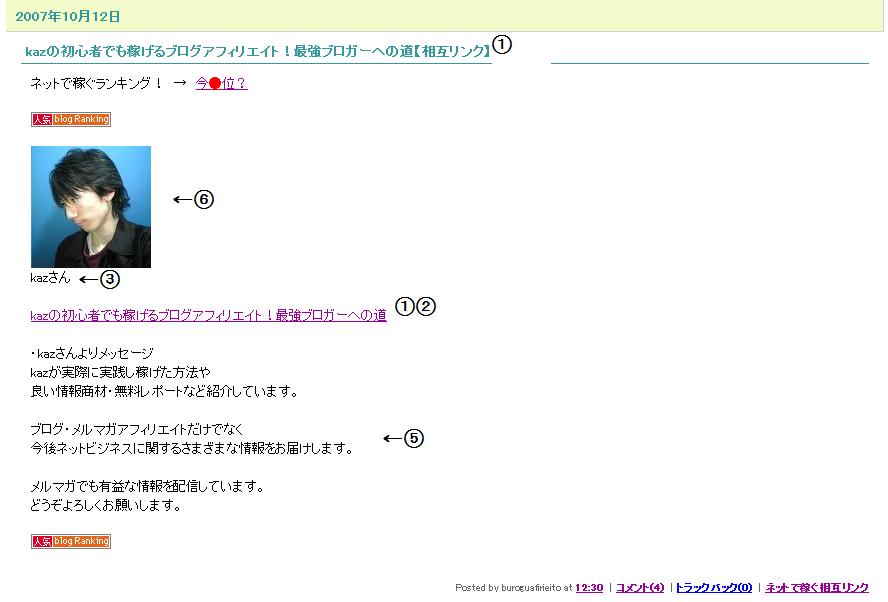
Task: Click the date header 2007年10月12日
Action: (68, 16)
